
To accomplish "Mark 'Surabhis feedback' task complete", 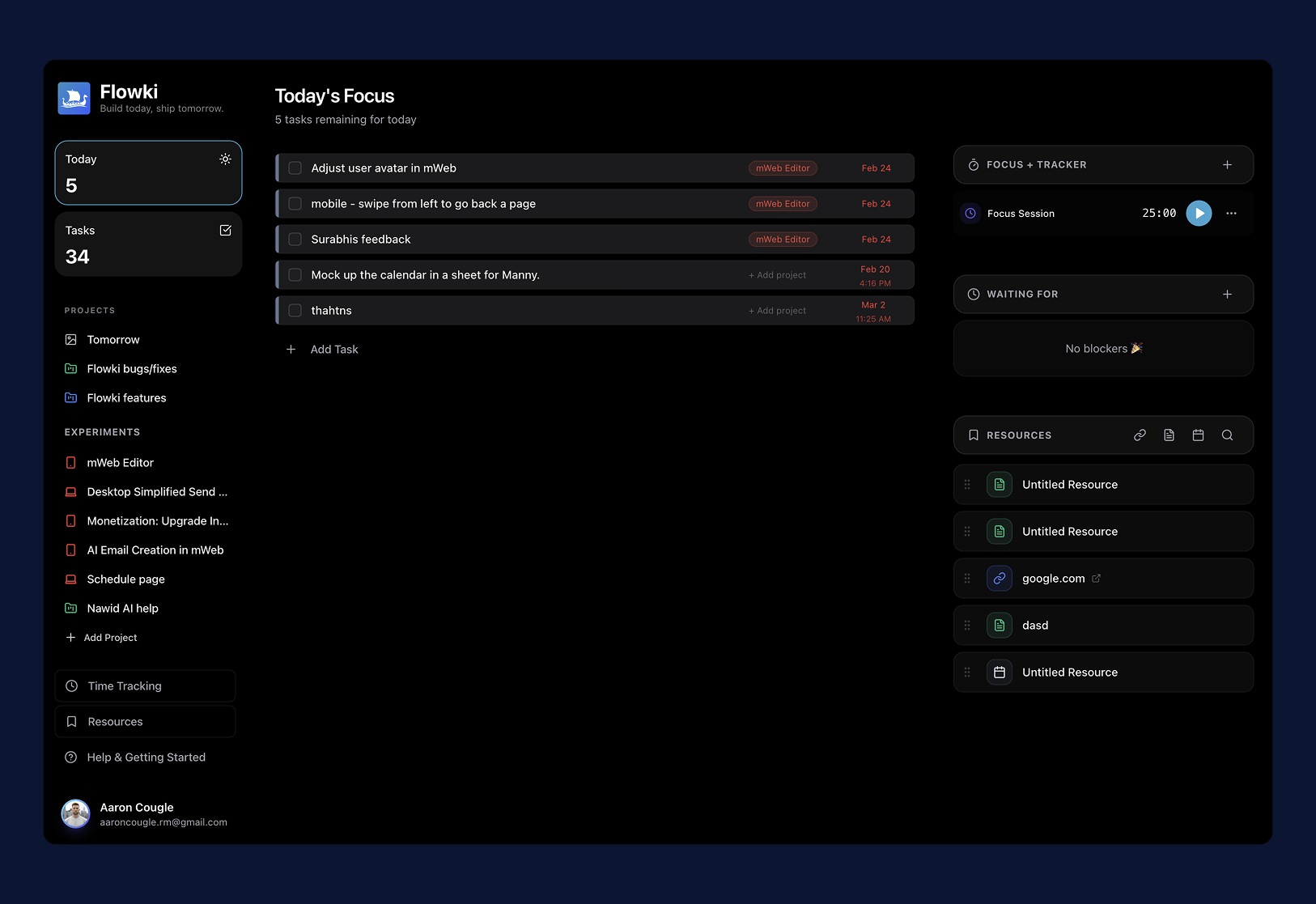I will tap(295, 240).
